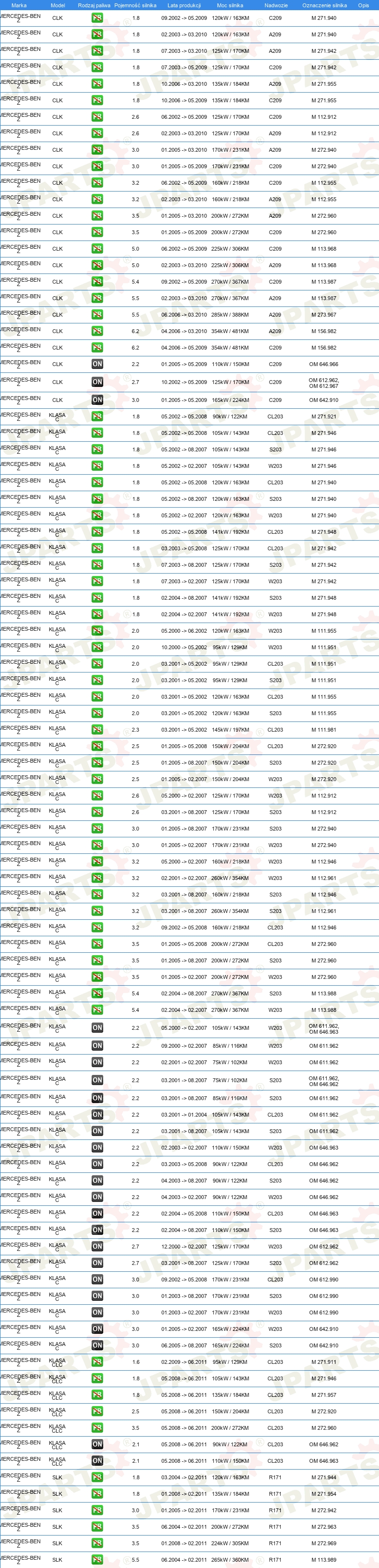379x1568 pixels.
Task: Click the Nadwozie column header
Action: pyautogui.click(x=276, y=5)
